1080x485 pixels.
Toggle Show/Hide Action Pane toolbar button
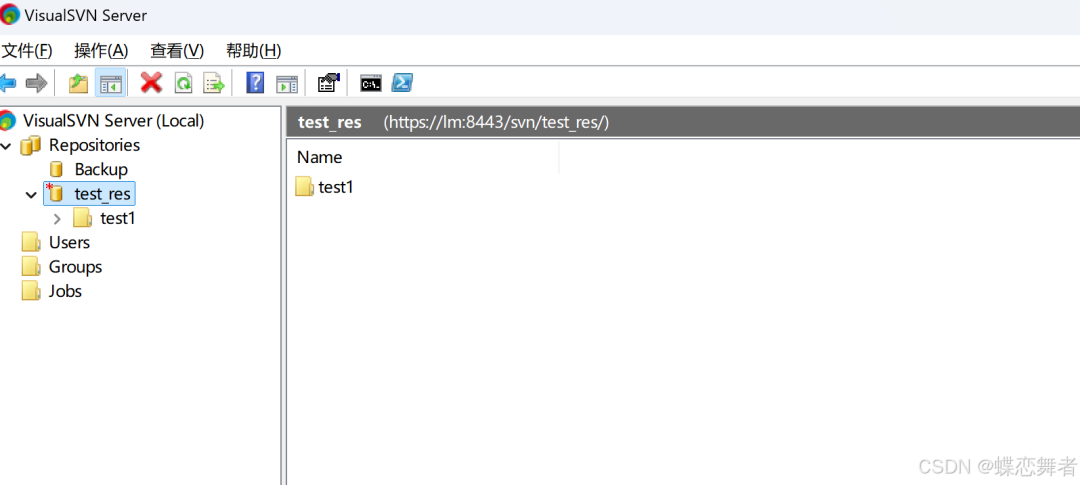(287, 84)
